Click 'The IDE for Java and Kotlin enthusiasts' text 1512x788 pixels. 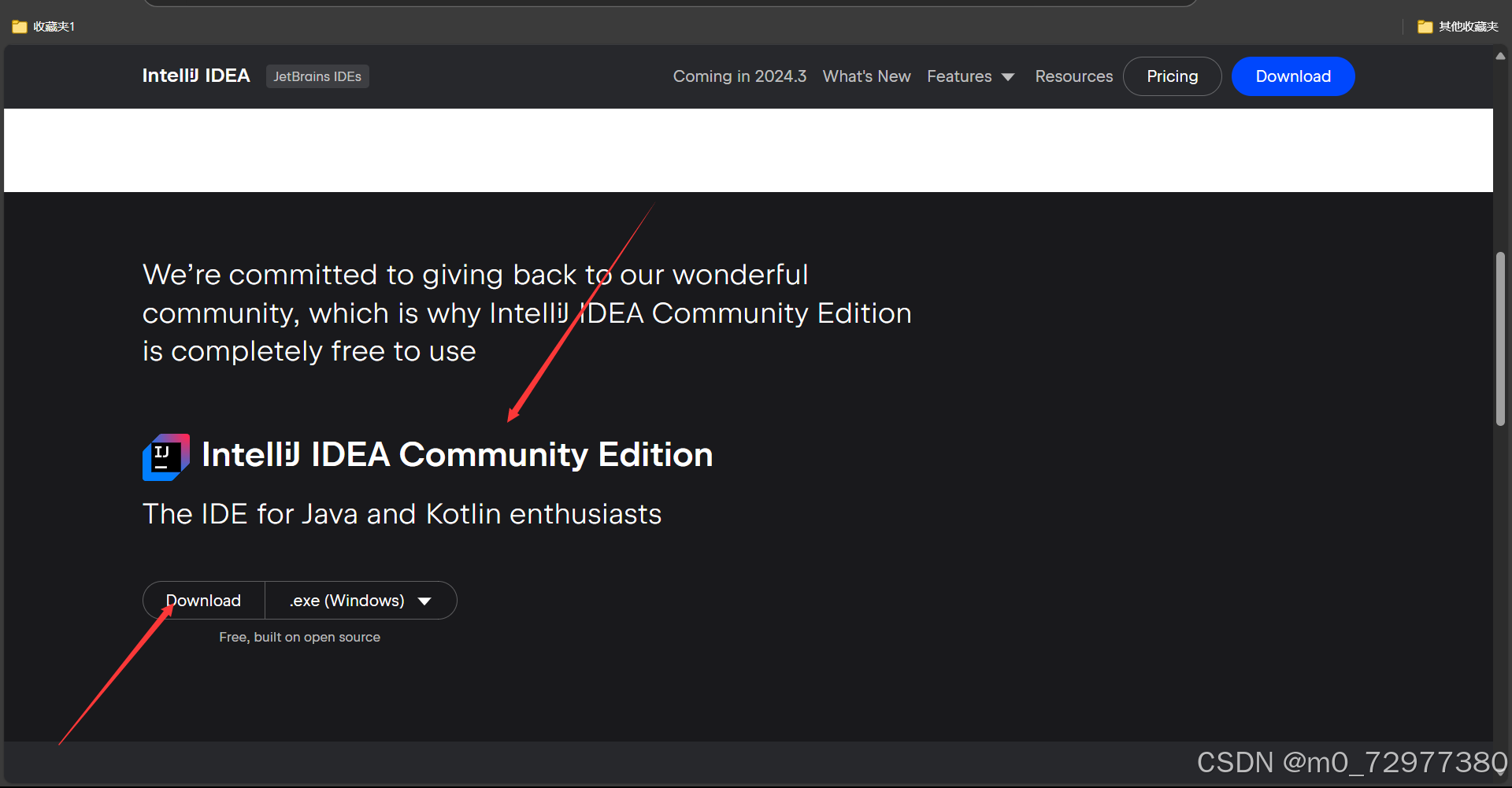[x=402, y=514]
